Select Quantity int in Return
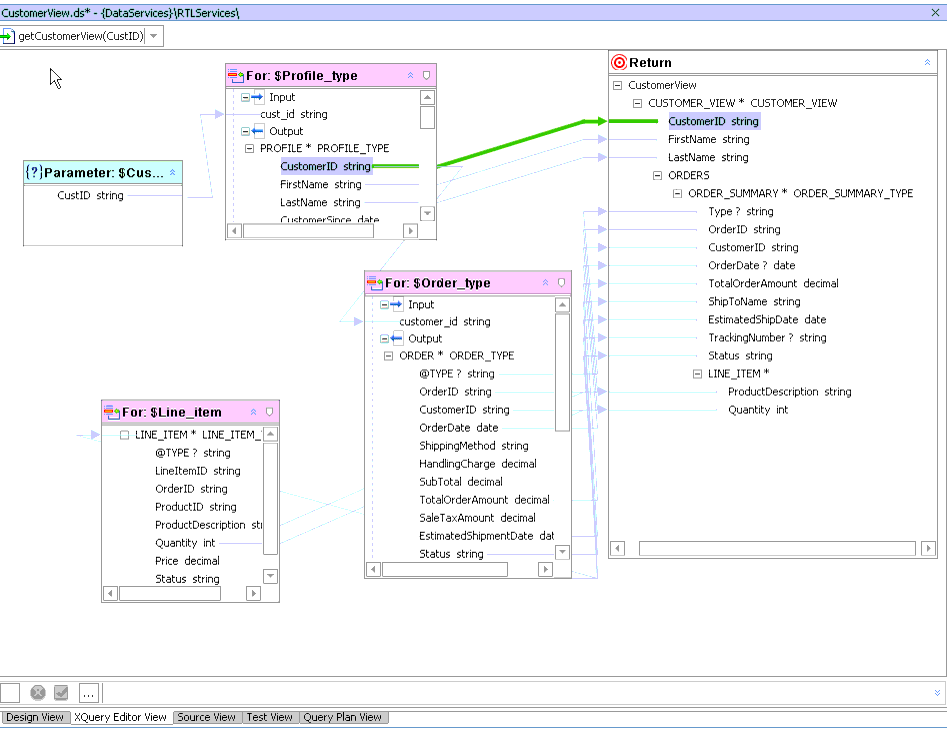 (758, 410)
